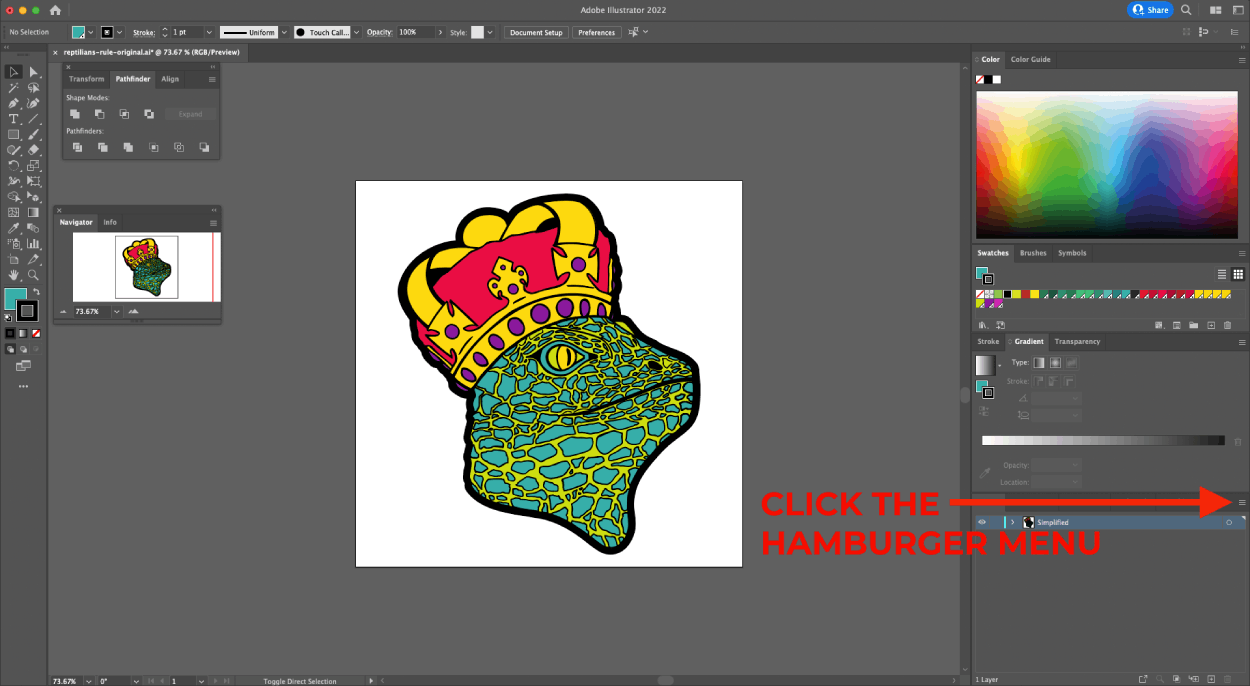1250x686 pixels.
Task: Click the Minus Front shape mode icon
Action: (100, 113)
